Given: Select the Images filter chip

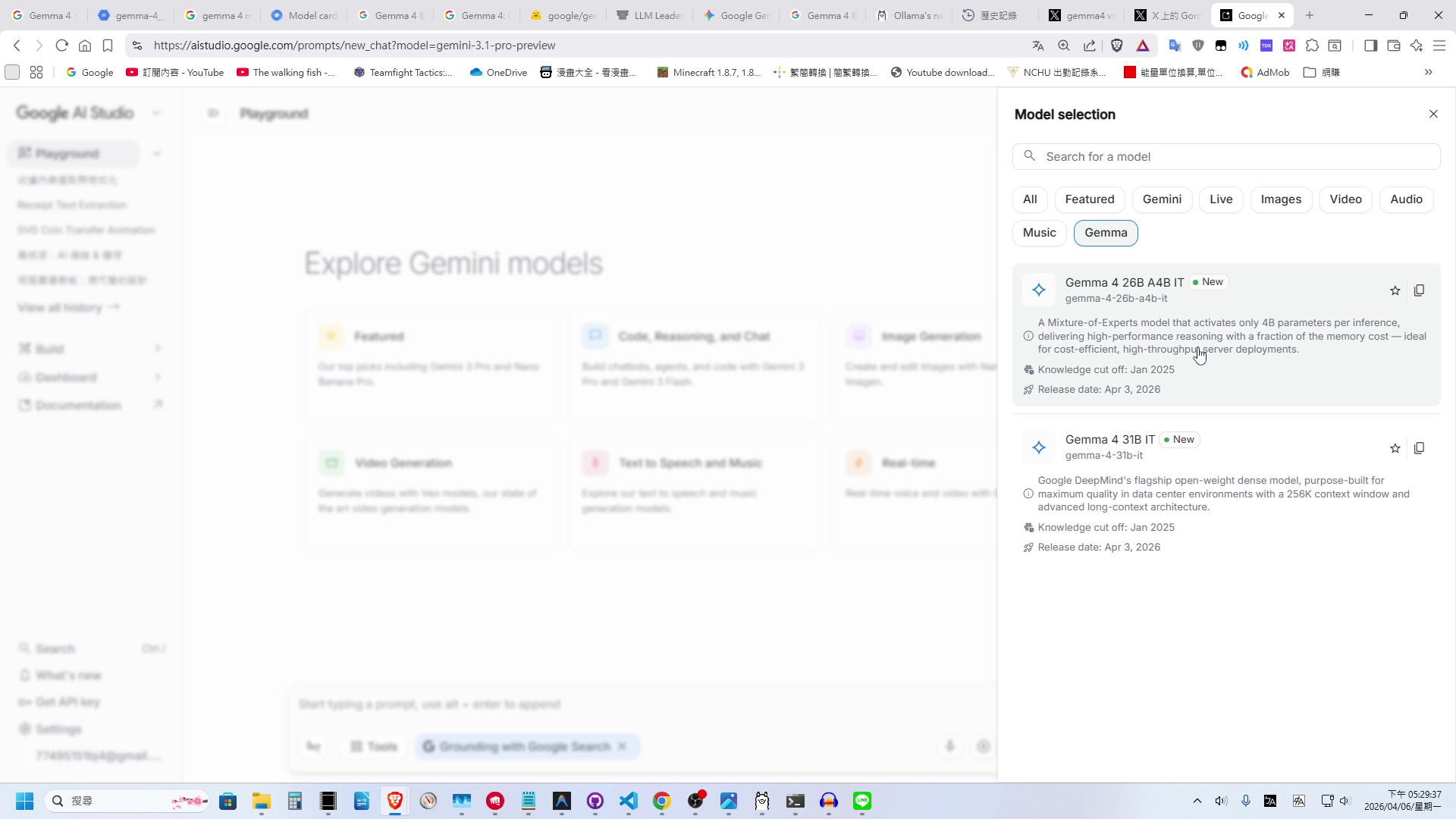Looking at the screenshot, I should coord(1281,199).
